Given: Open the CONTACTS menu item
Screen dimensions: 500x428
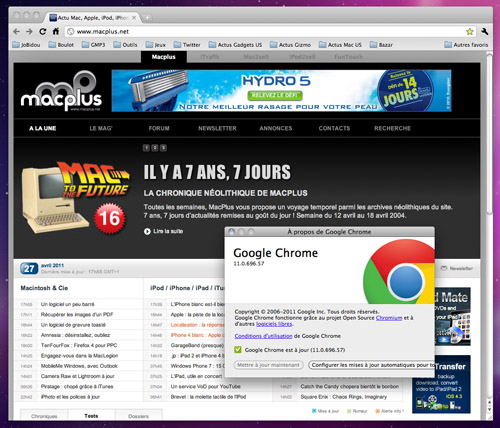Looking at the screenshot, I should click(334, 128).
